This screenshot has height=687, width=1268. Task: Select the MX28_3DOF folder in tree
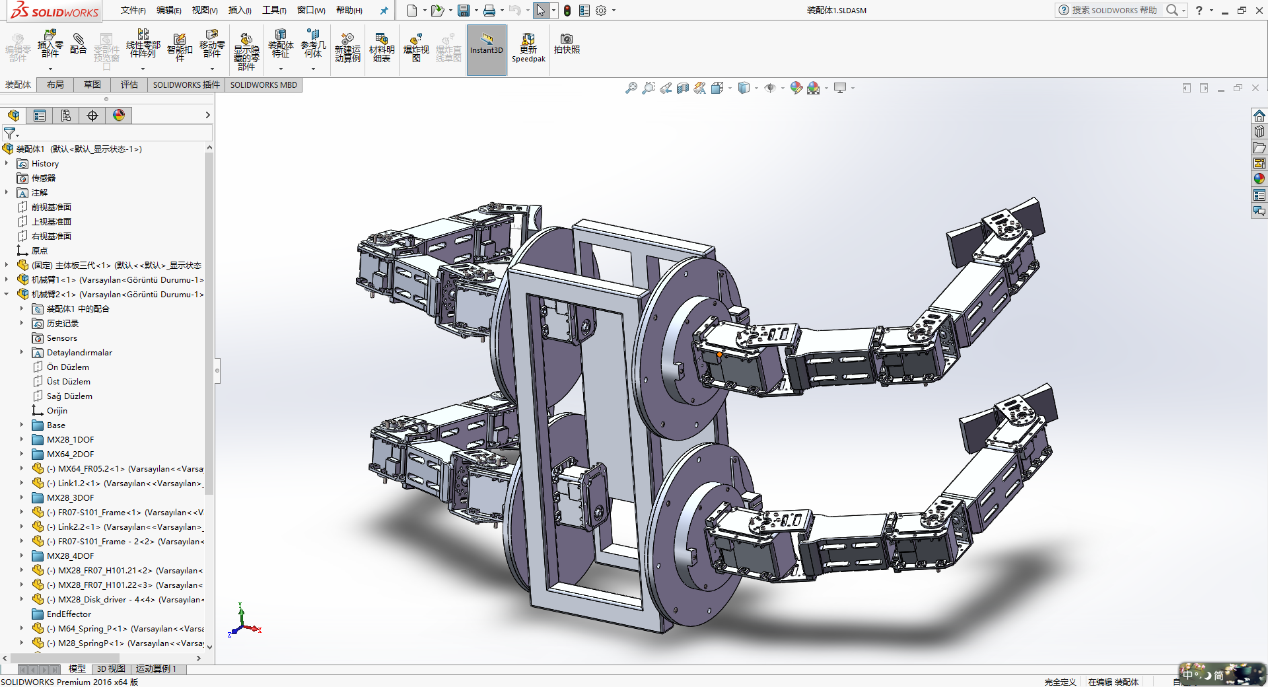(x=70, y=497)
